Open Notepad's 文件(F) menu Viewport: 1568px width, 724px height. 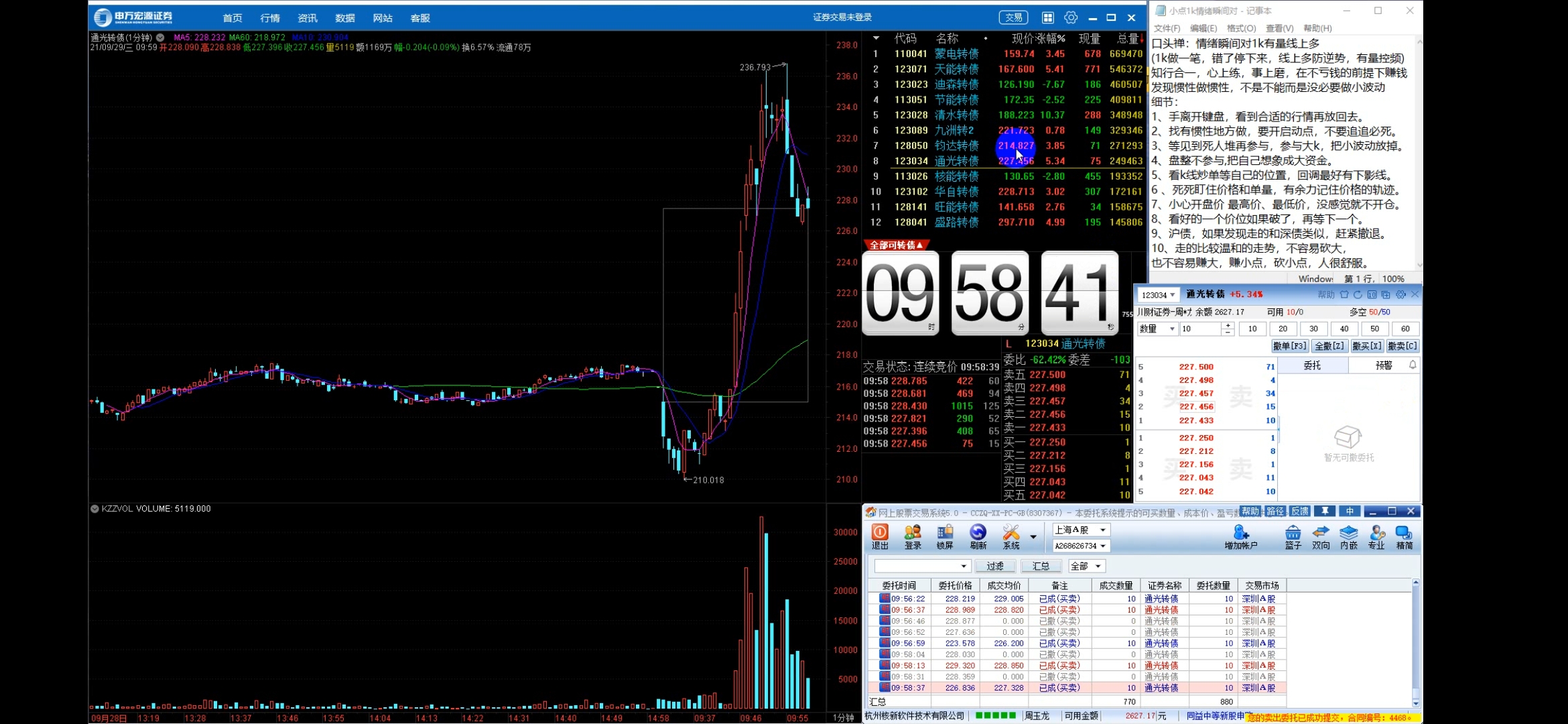[x=1167, y=28]
